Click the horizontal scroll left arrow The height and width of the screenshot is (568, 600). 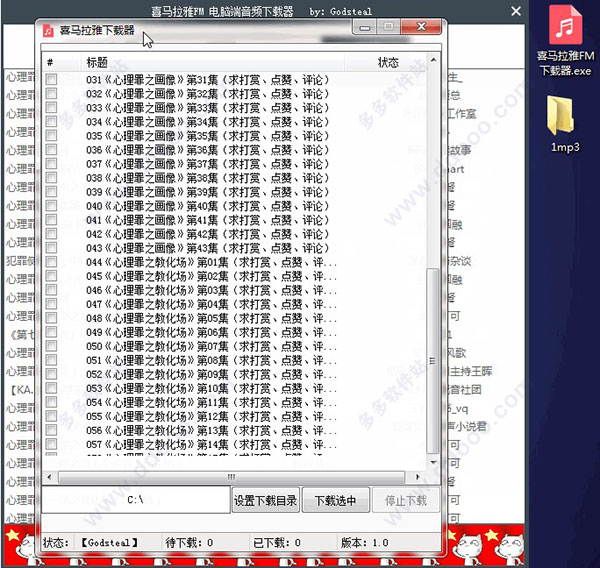point(49,477)
